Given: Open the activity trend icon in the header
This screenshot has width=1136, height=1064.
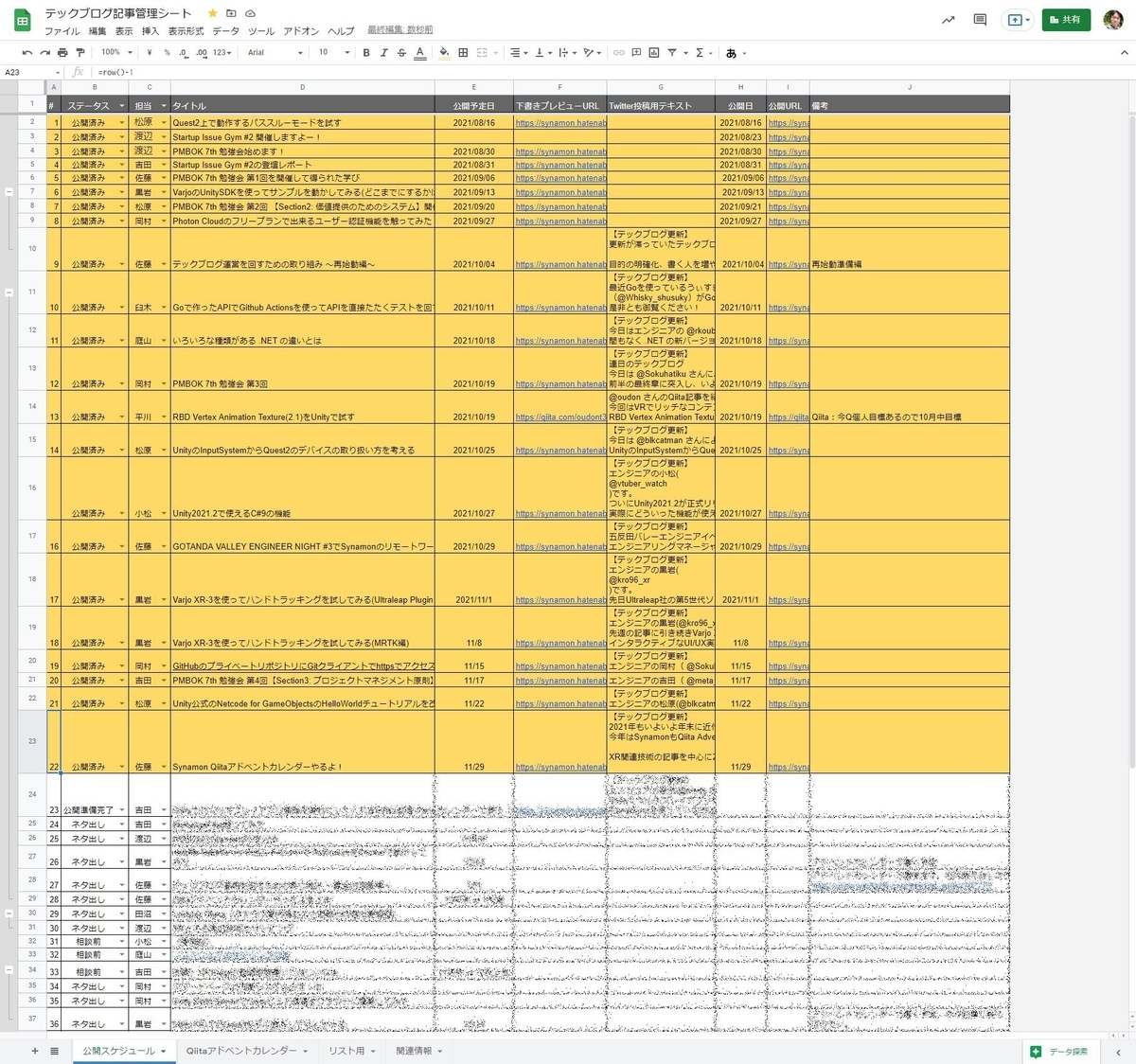Looking at the screenshot, I should pos(948,20).
